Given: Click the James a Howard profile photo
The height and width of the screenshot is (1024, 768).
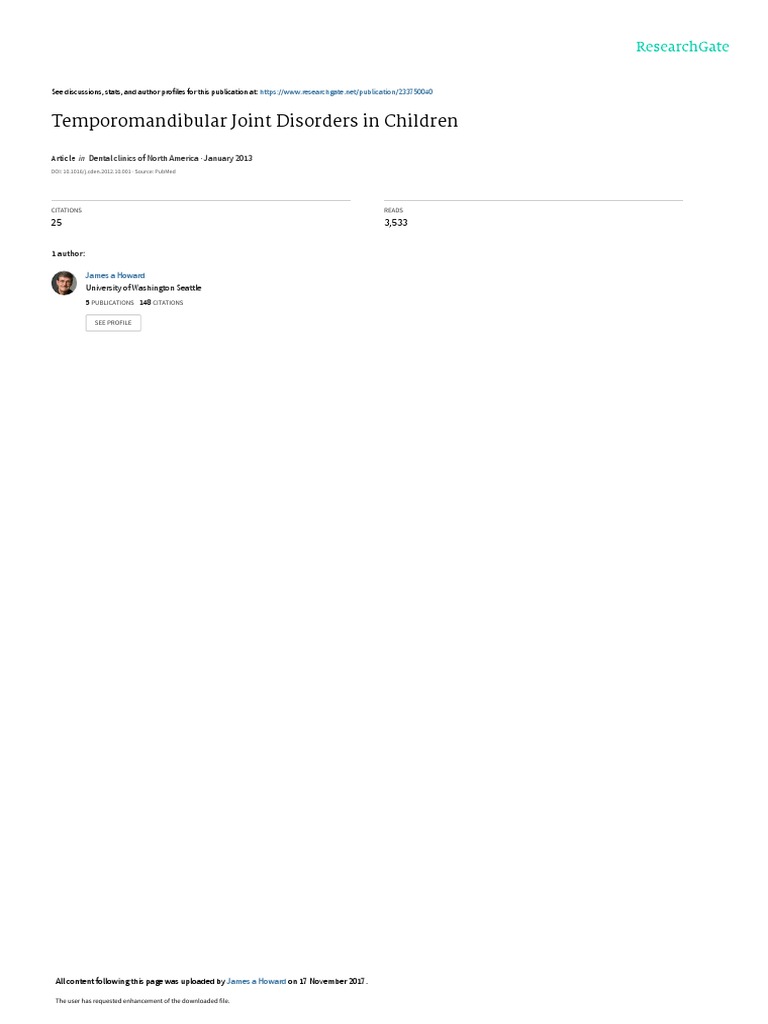Looking at the screenshot, I should click(x=64, y=283).
